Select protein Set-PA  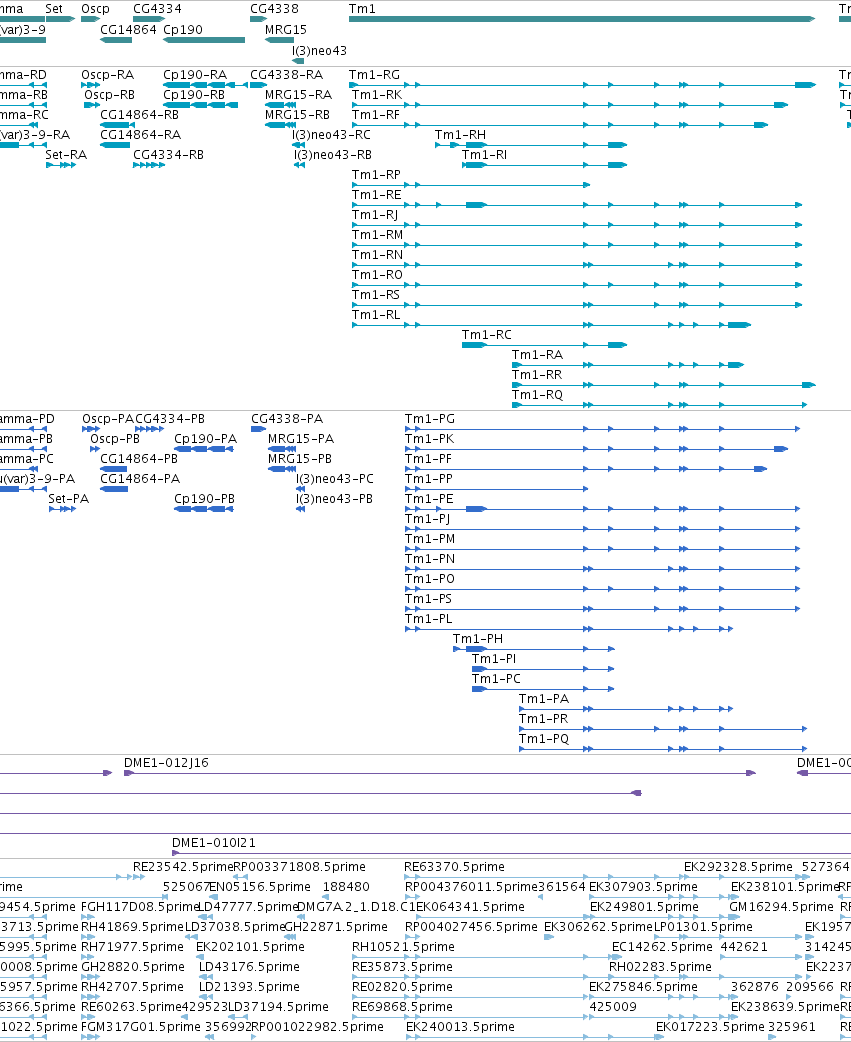click(68, 499)
